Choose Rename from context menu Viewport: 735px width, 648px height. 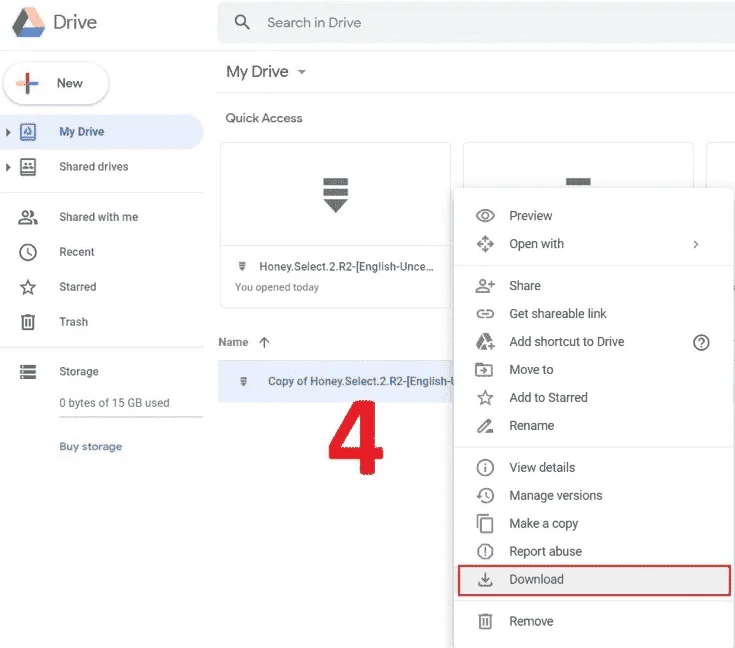pyautogui.click(x=593, y=426)
